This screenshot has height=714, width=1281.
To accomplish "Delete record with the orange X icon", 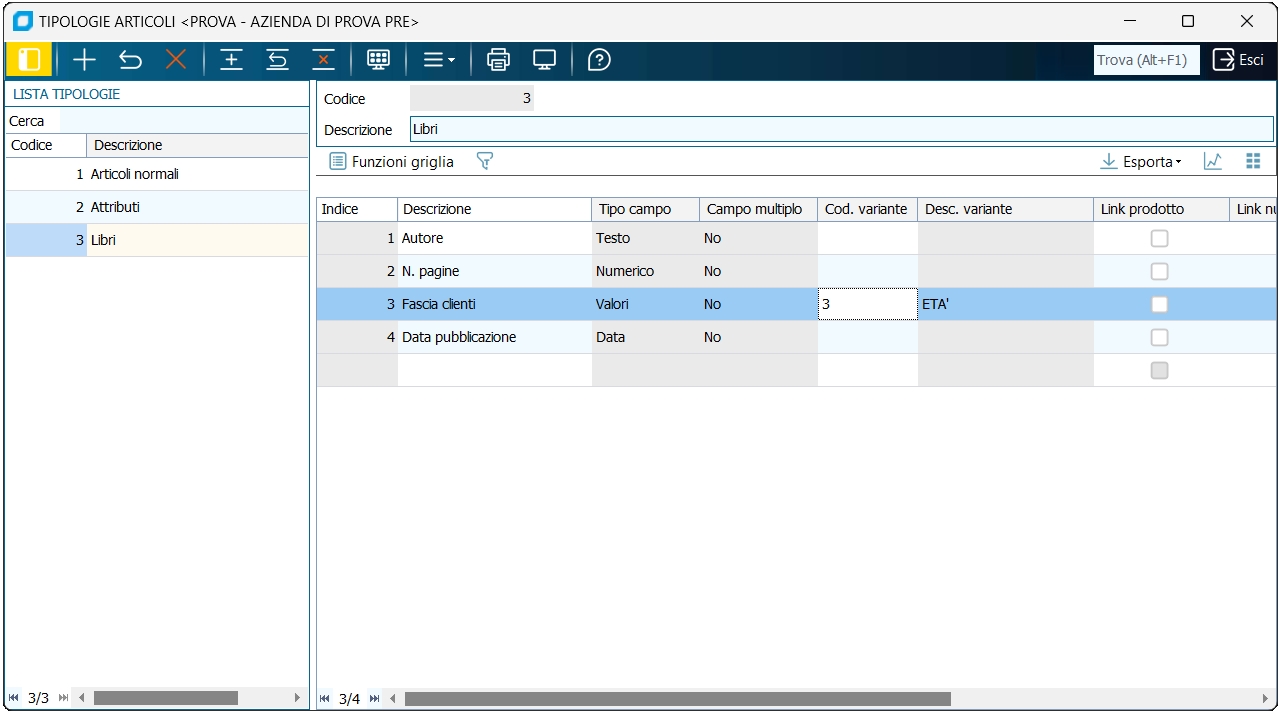I will 176,60.
